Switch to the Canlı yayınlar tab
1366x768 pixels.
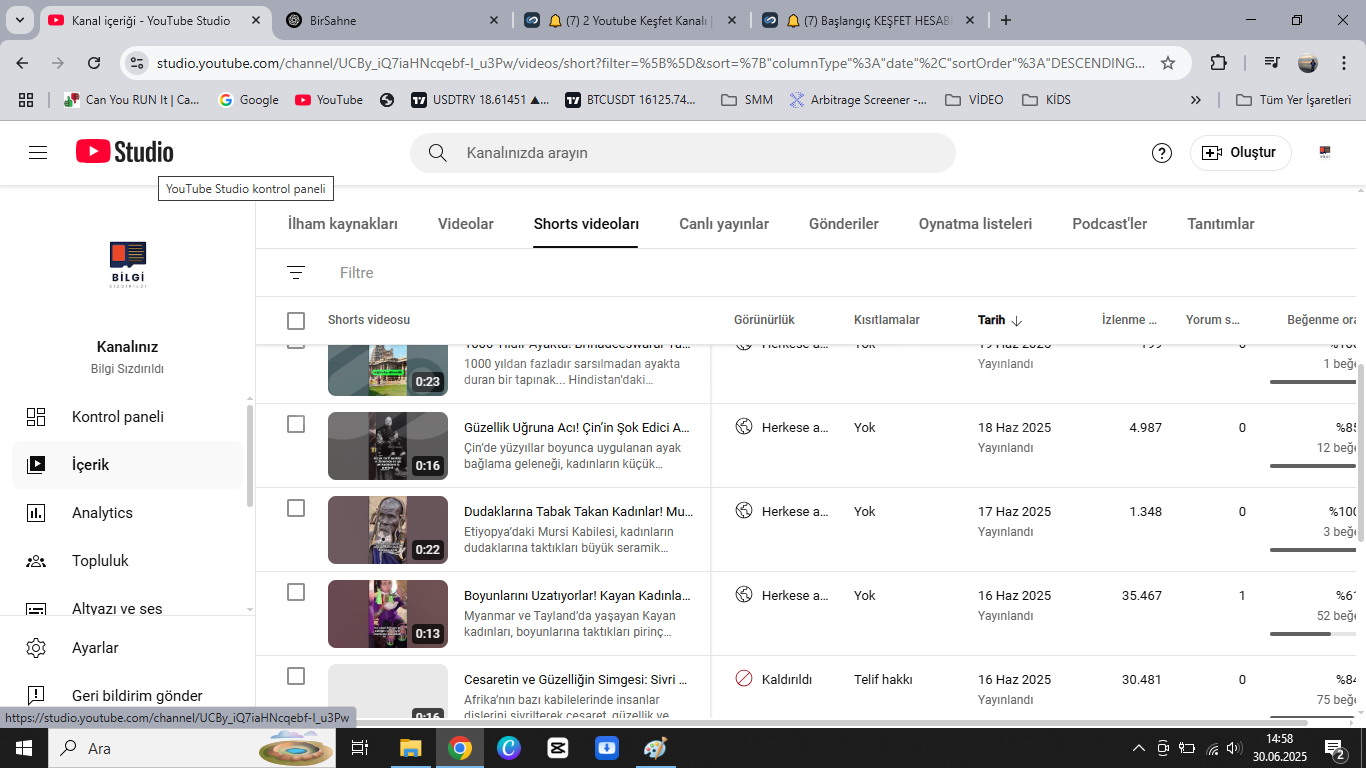(x=724, y=224)
